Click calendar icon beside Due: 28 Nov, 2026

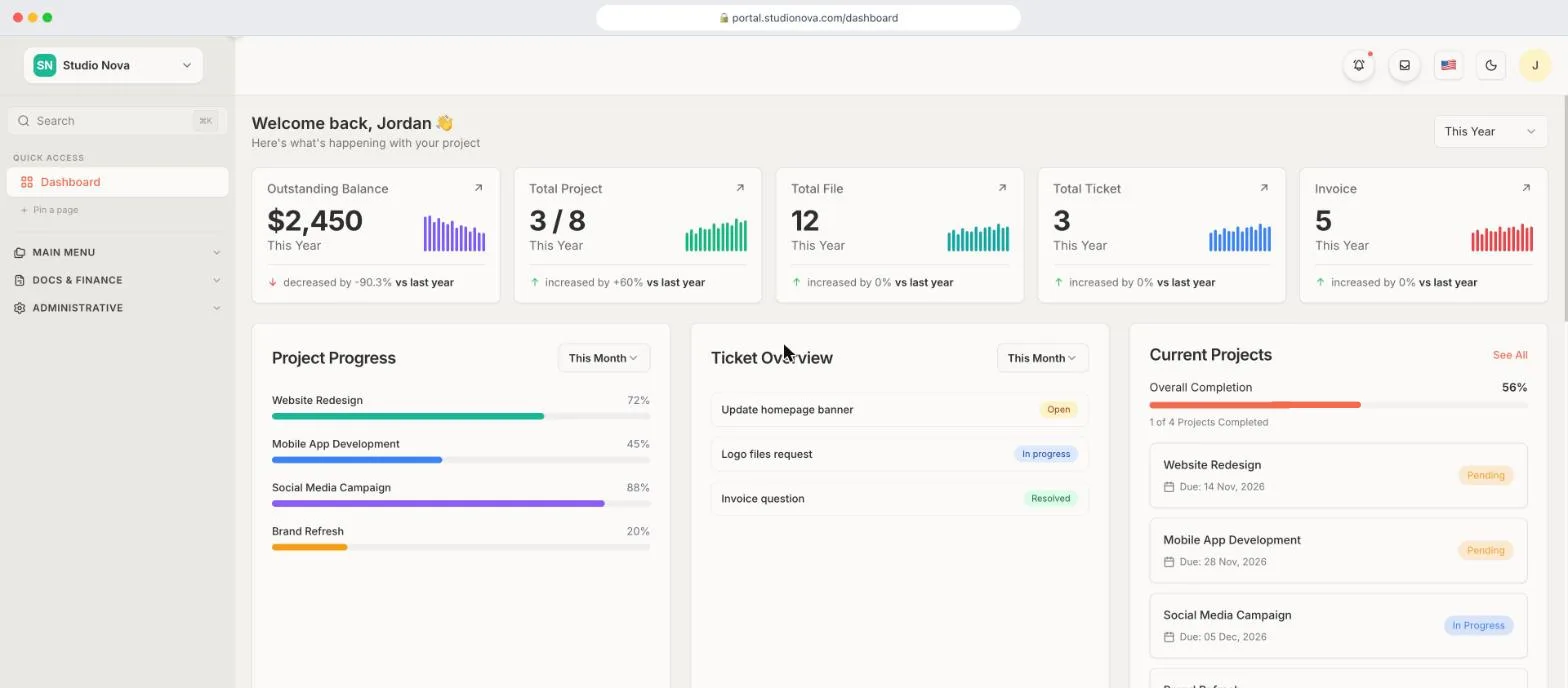pos(1169,562)
